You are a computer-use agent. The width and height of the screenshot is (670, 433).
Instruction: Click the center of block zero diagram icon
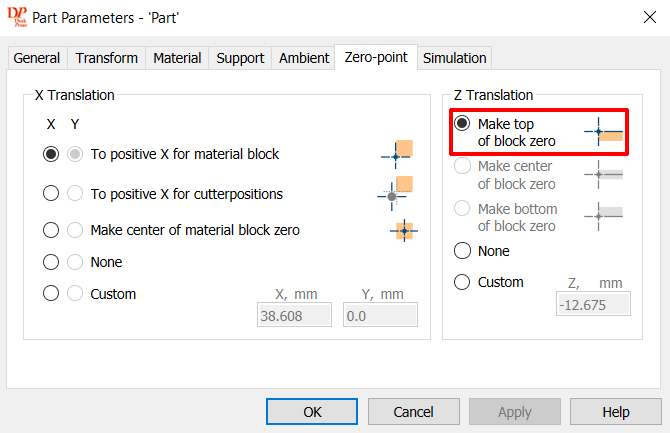click(603, 174)
